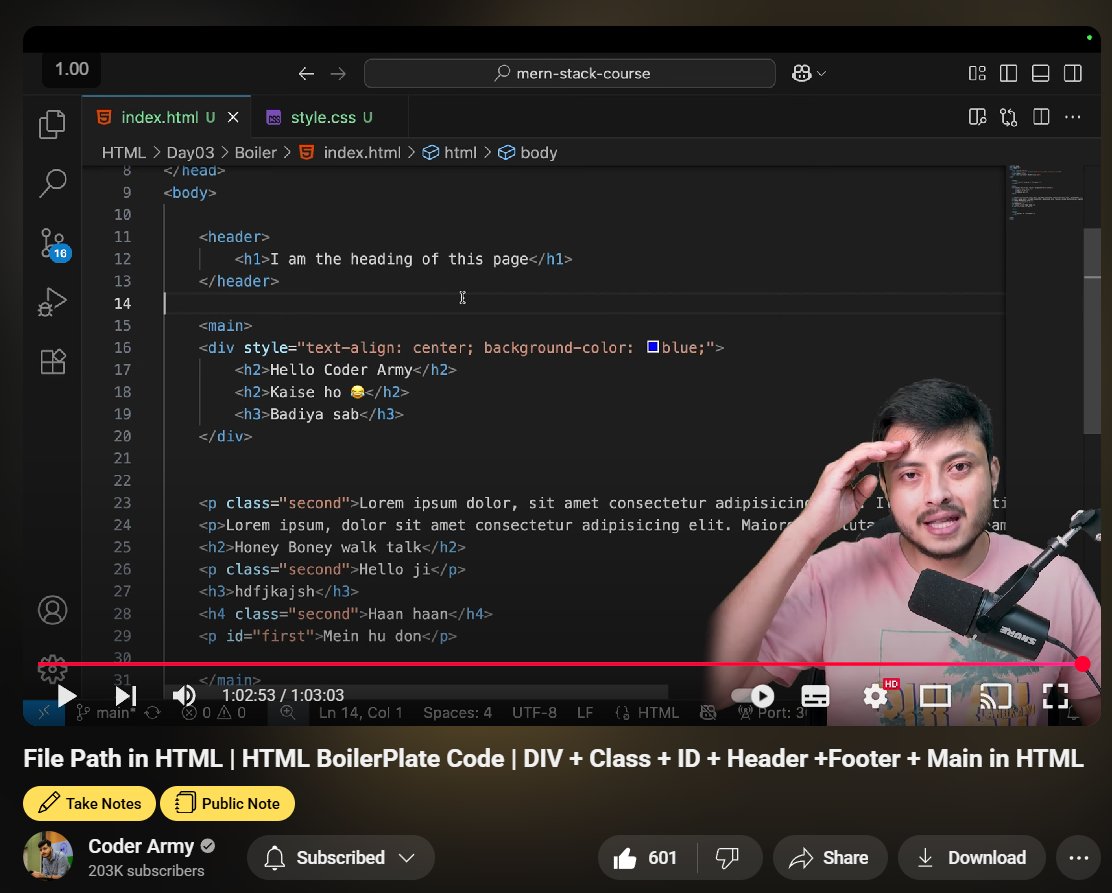
Task: Click the playback speed 1.00 badge
Action: click(72, 70)
